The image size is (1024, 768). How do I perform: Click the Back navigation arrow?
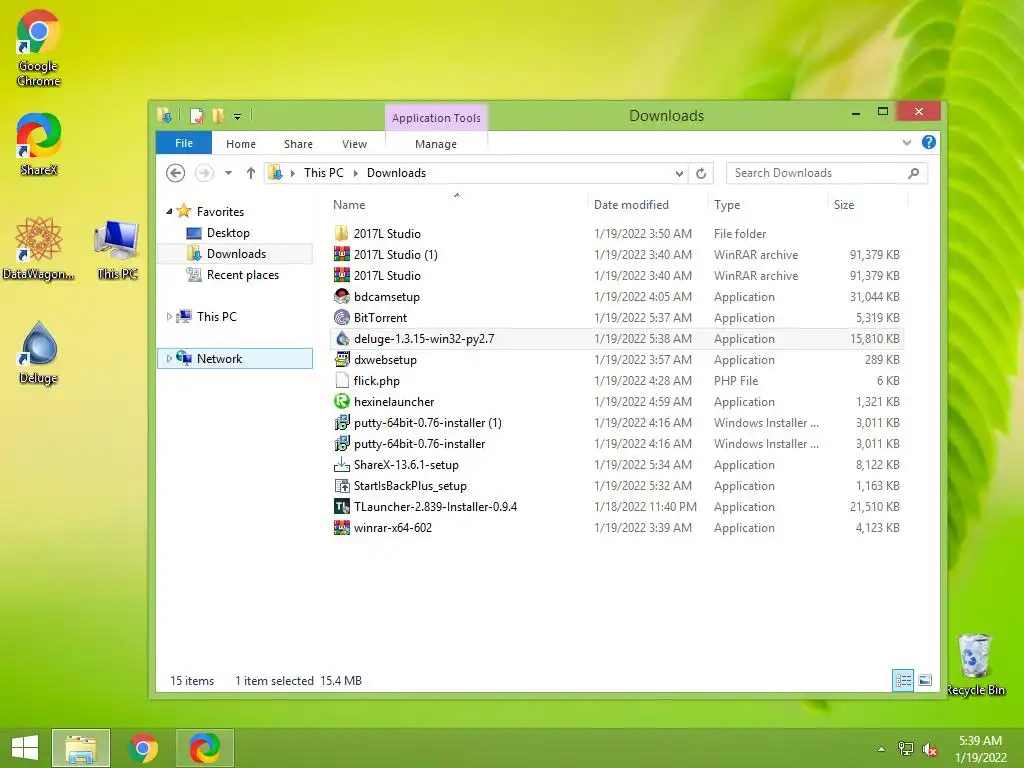[x=175, y=173]
